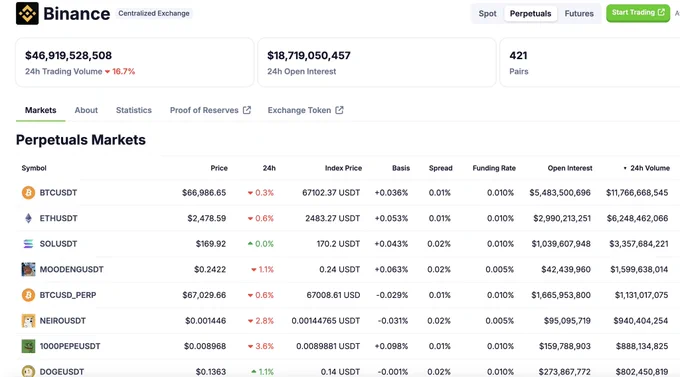Click the $46,919,528,508 trading volume value
680x377 pixels.
(69, 56)
